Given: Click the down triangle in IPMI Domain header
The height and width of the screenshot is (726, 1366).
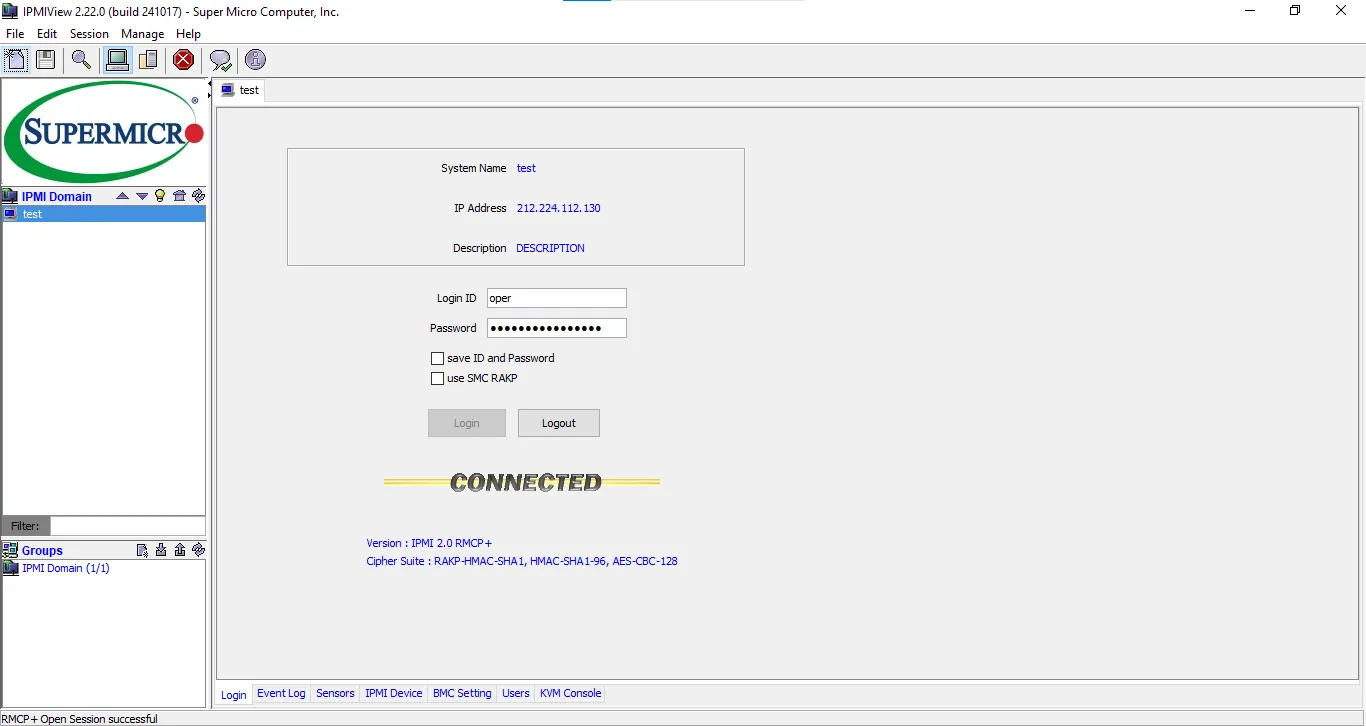Looking at the screenshot, I should tap(141, 196).
